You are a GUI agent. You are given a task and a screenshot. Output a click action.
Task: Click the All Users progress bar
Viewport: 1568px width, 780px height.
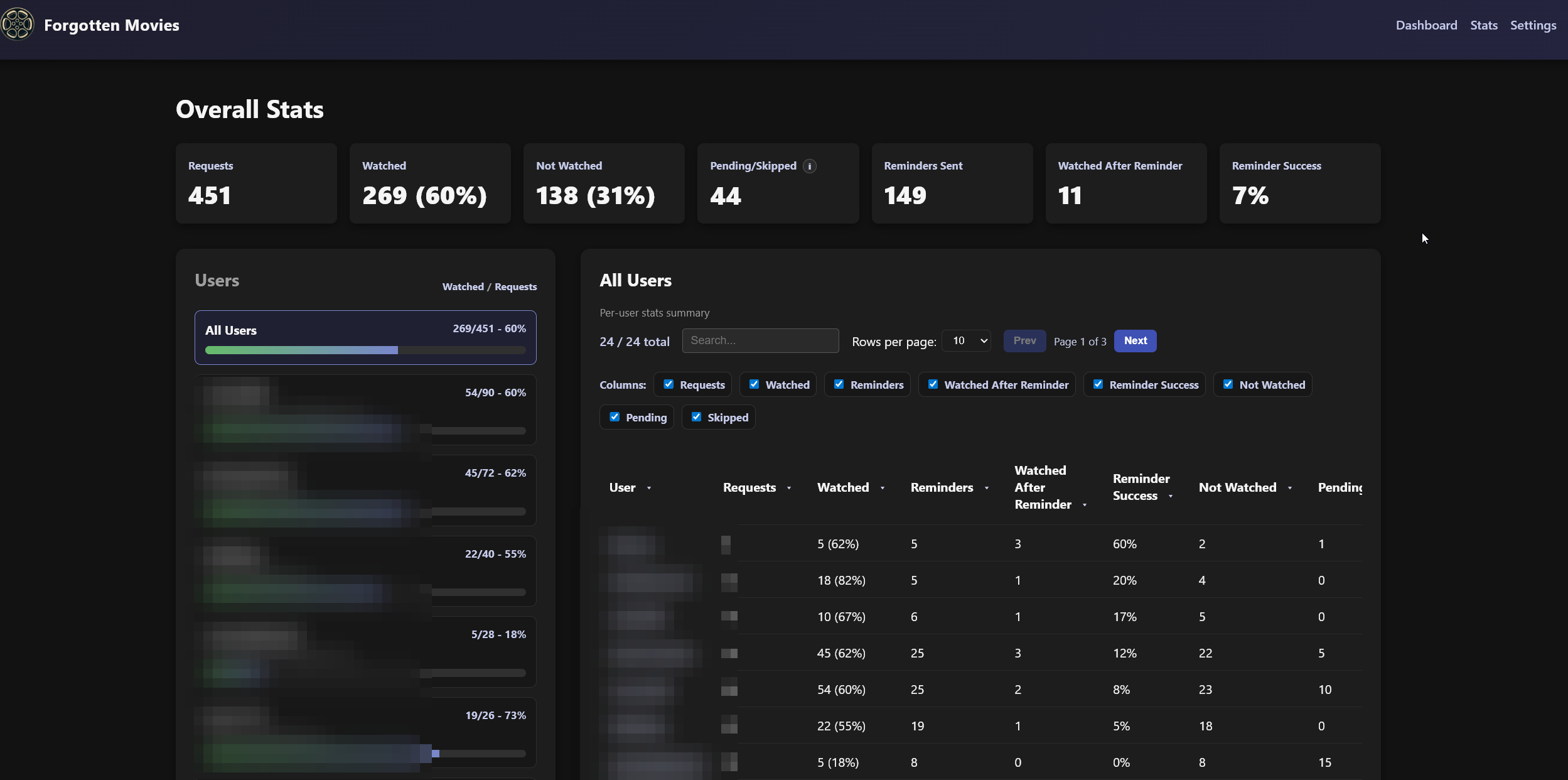(365, 350)
